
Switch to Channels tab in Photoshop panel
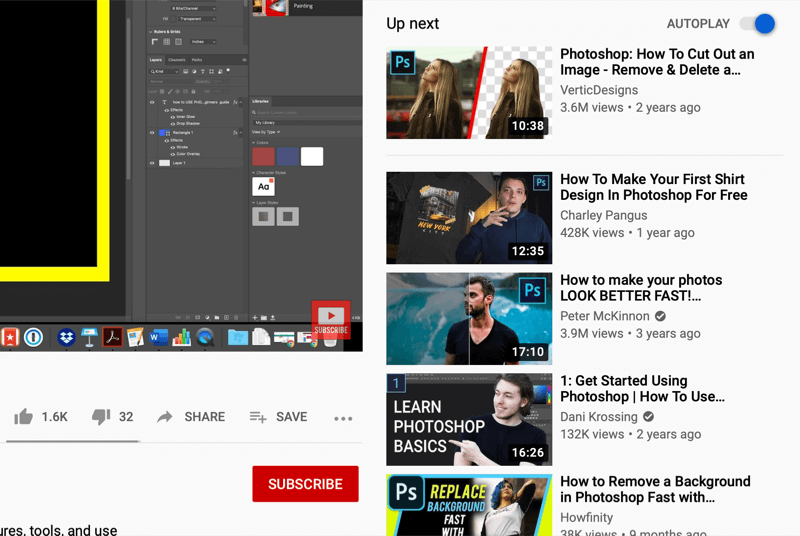coord(177,60)
